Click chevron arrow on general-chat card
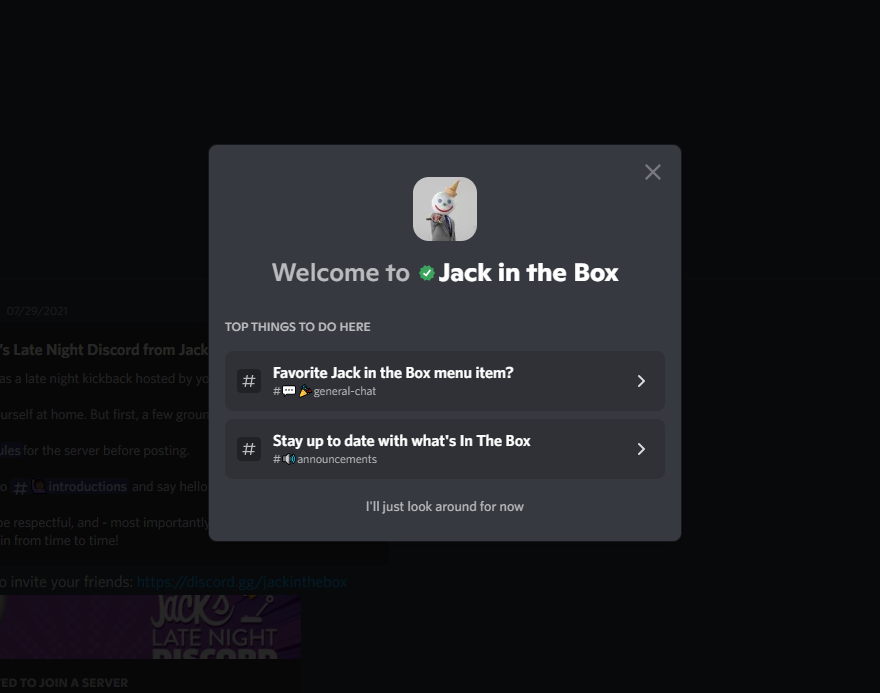 tap(641, 381)
